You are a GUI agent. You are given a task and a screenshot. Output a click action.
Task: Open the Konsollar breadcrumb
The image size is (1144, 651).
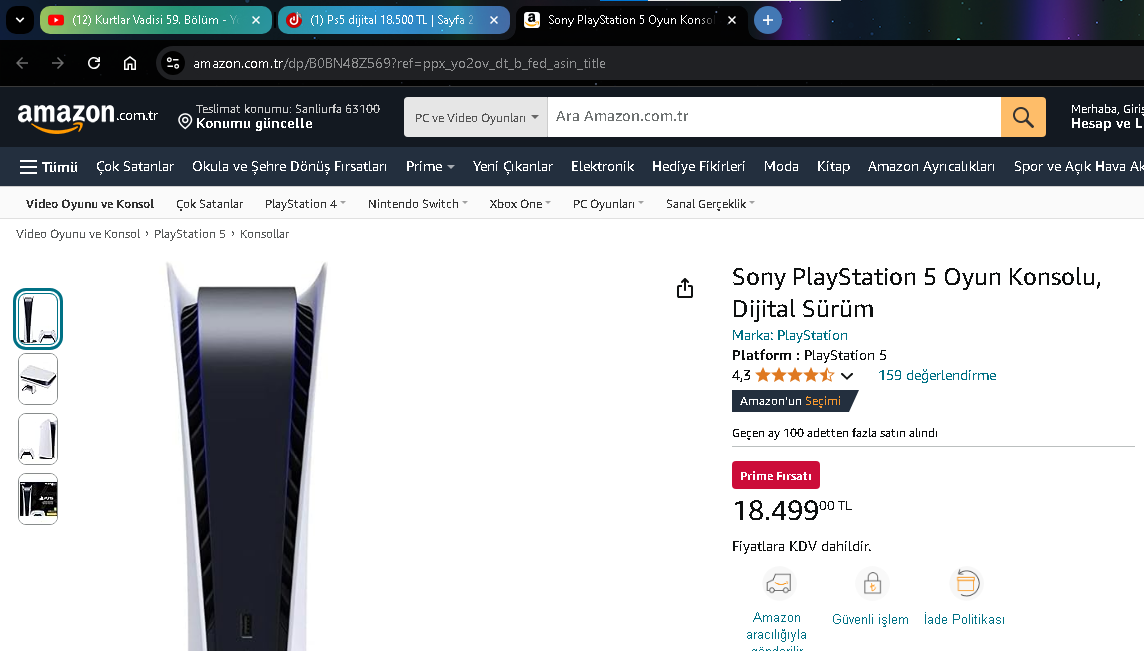pos(264,234)
